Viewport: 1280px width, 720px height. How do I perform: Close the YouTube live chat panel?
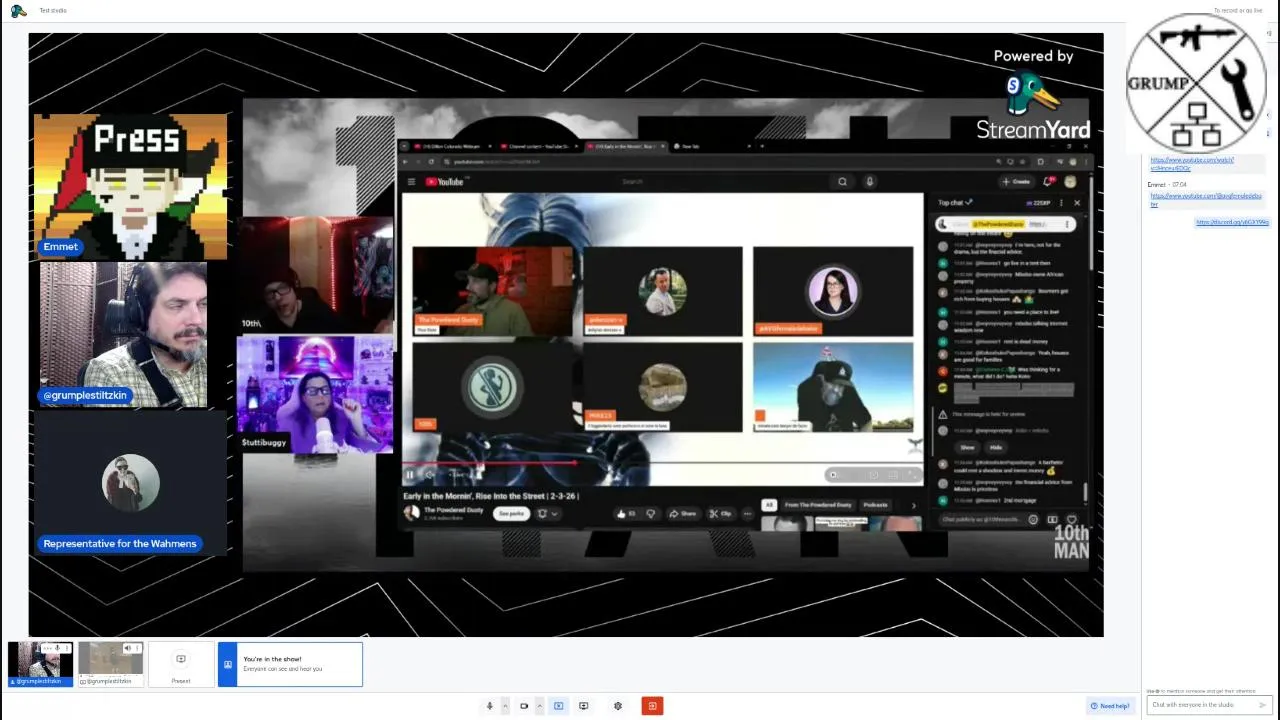click(1077, 203)
